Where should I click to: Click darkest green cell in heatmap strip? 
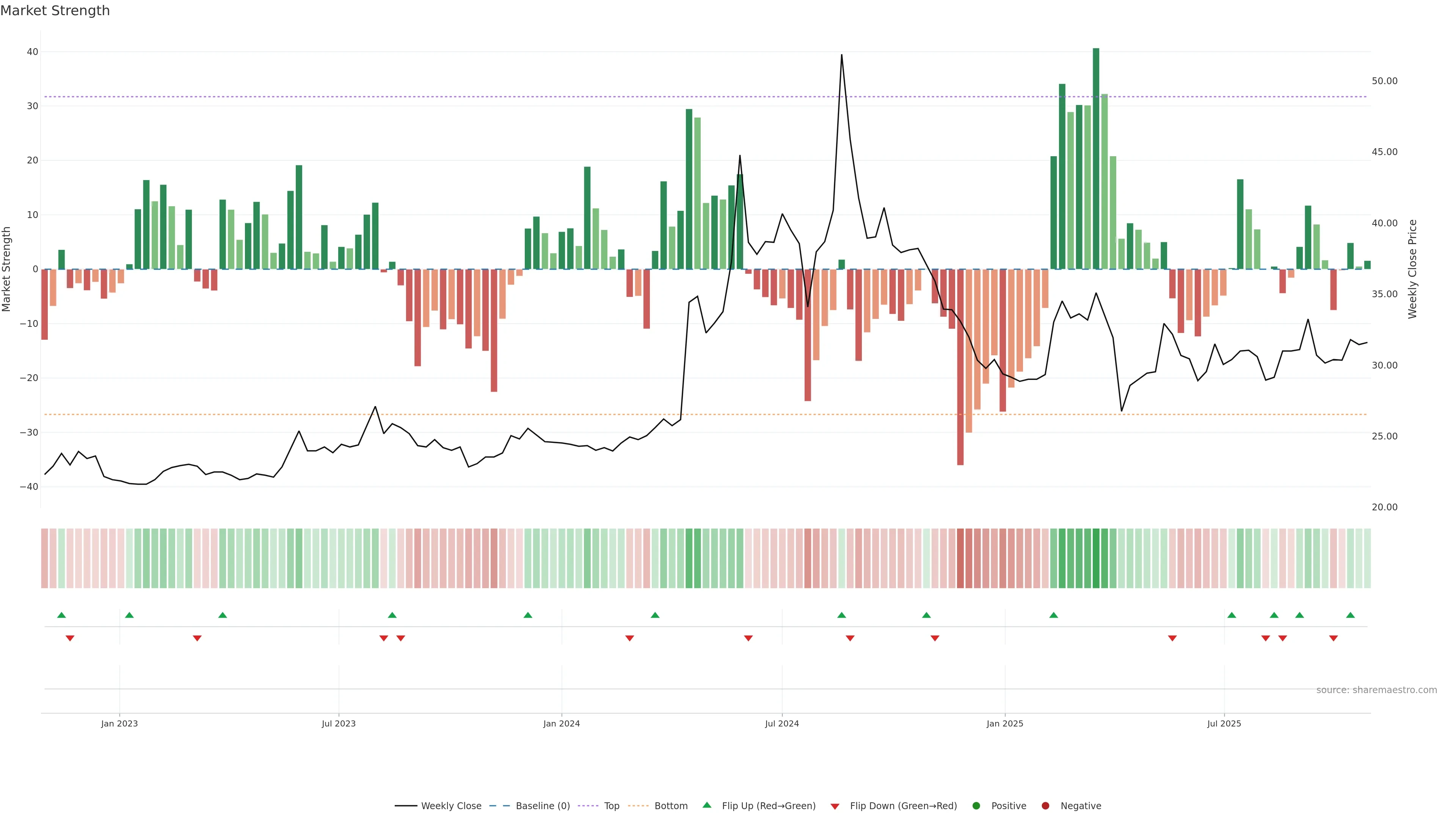1096,559
